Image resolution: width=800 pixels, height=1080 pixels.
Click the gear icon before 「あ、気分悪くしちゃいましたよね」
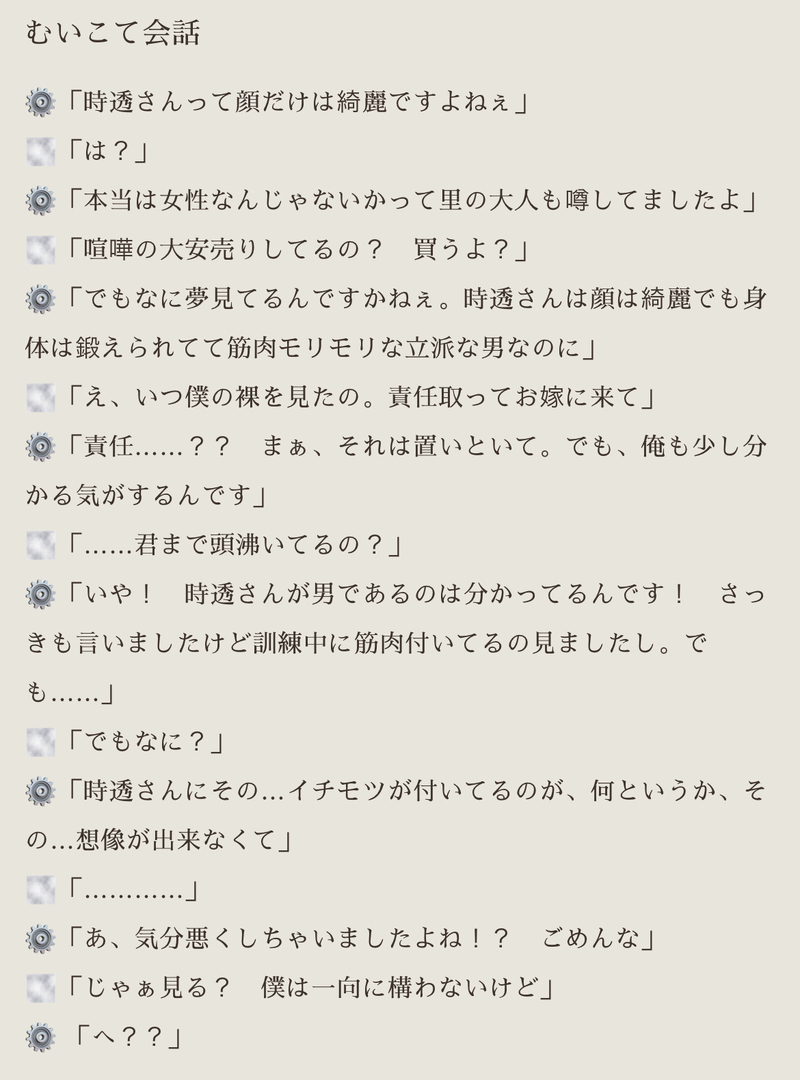point(40,938)
